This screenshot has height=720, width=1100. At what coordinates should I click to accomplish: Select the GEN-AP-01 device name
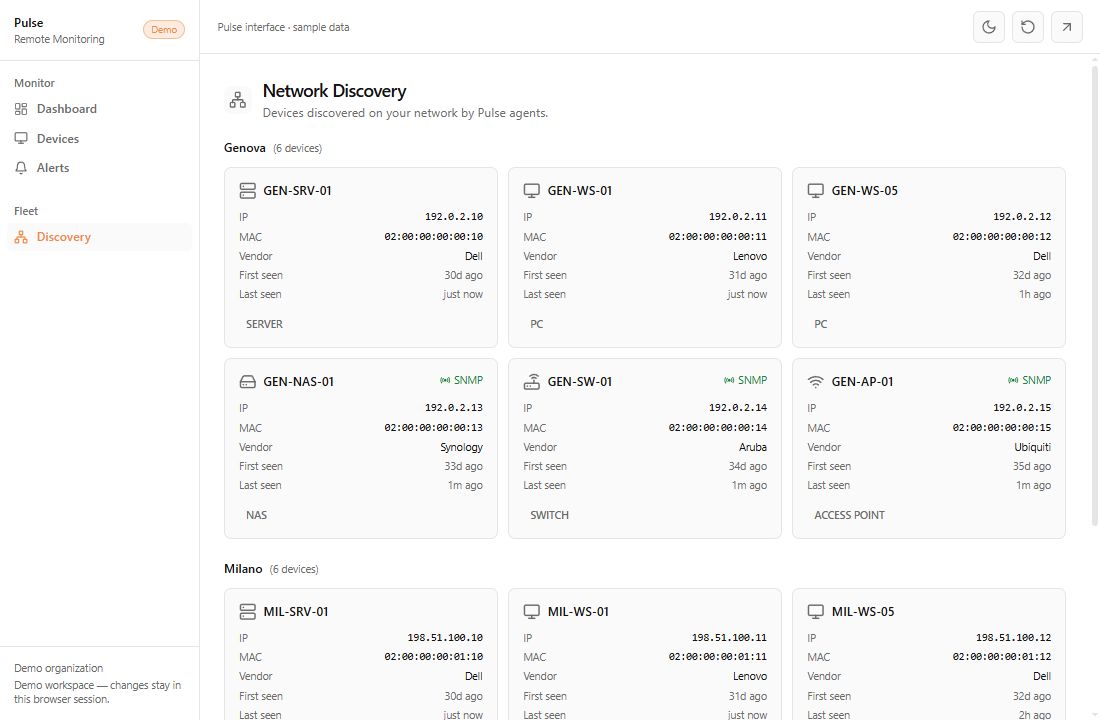tap(862, 382)
